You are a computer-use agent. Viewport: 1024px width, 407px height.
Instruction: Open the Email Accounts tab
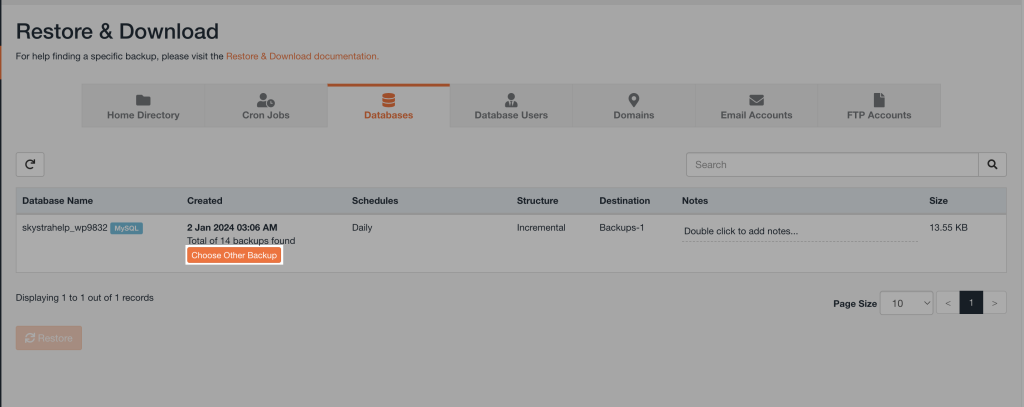click(x=756, y=106)
